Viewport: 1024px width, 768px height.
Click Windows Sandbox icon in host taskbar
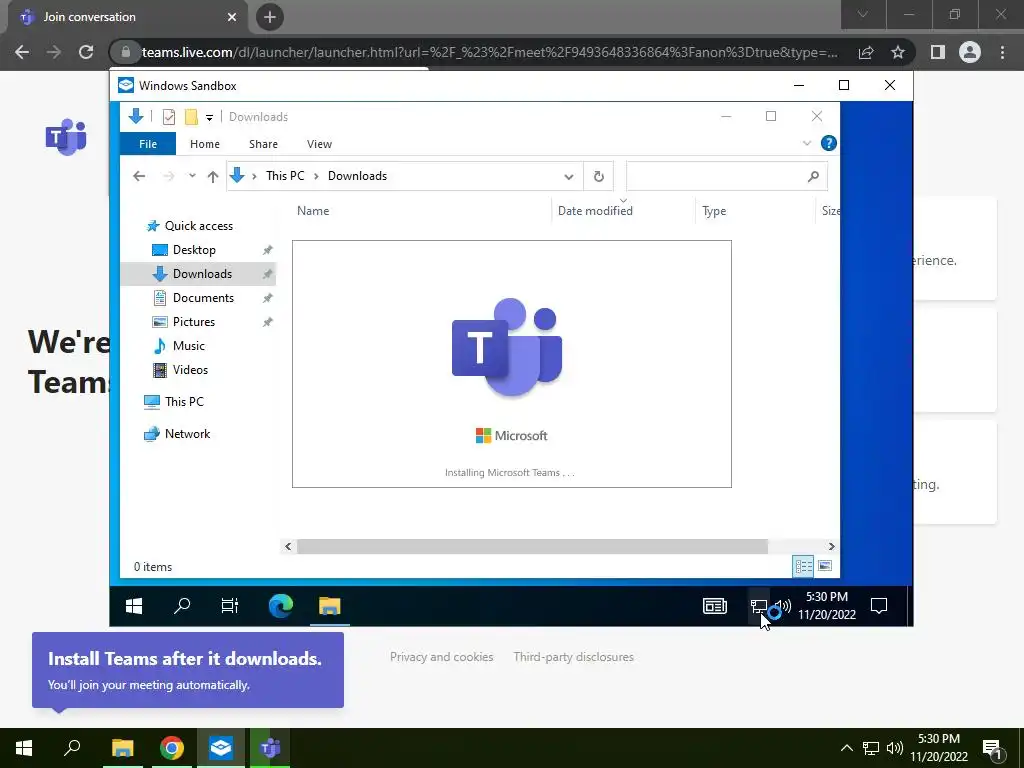(221, 748)
